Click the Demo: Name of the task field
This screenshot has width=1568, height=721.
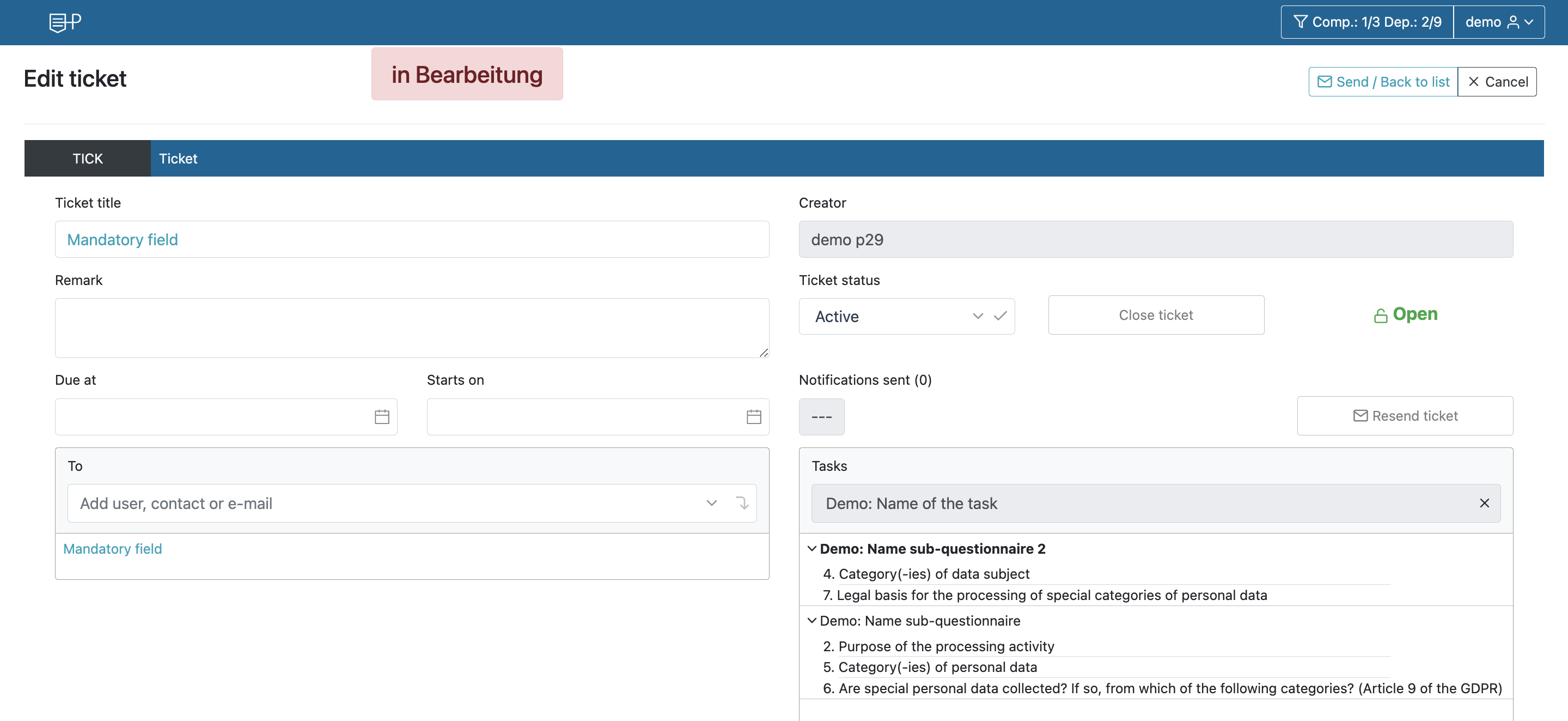[x=1156, y=503]
